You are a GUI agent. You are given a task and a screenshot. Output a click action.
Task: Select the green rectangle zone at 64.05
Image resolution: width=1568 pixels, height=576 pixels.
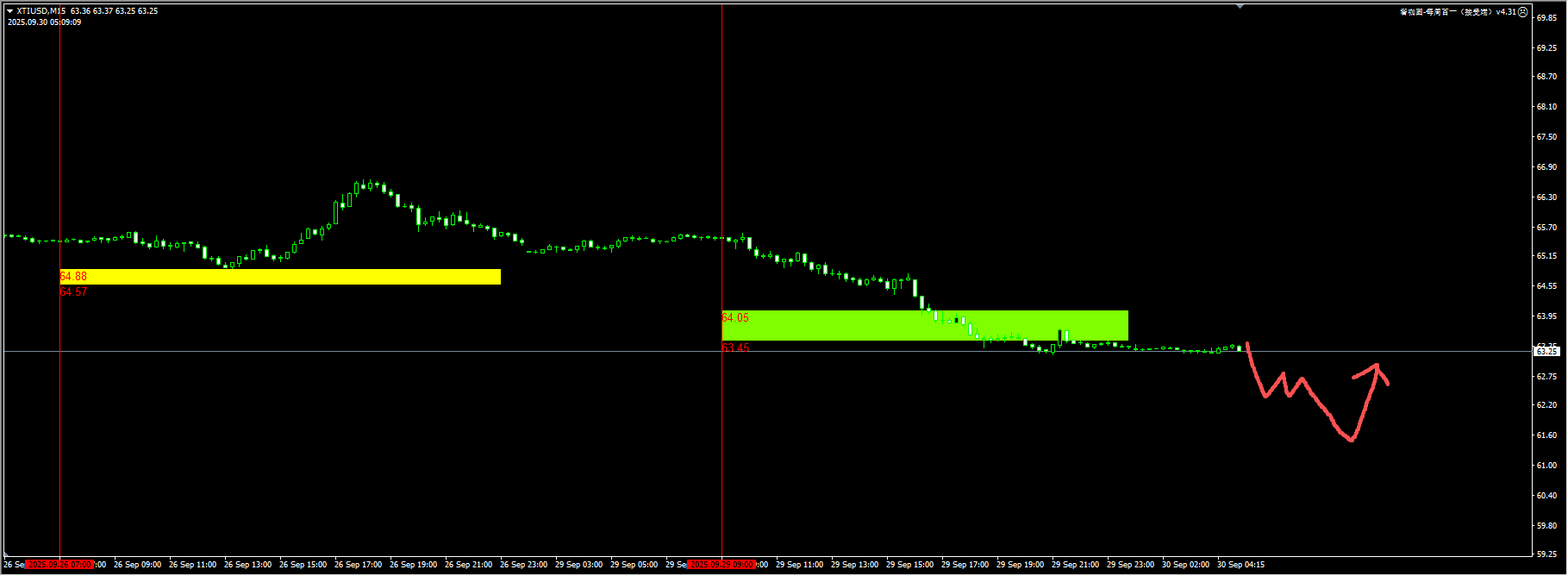click(x=924, y=325)
